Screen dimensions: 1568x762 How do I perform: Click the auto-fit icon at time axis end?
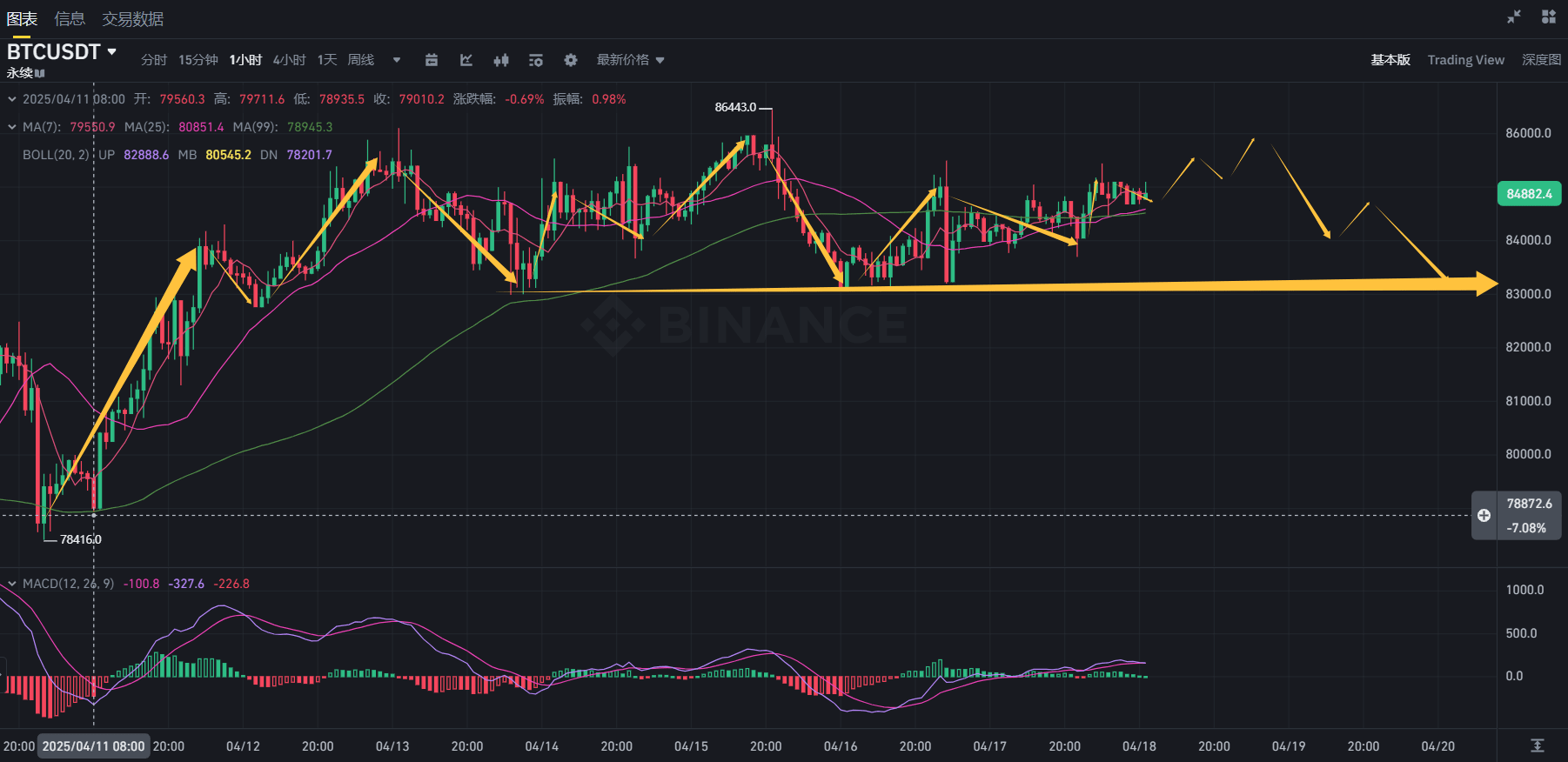(x=1538, y=745)
